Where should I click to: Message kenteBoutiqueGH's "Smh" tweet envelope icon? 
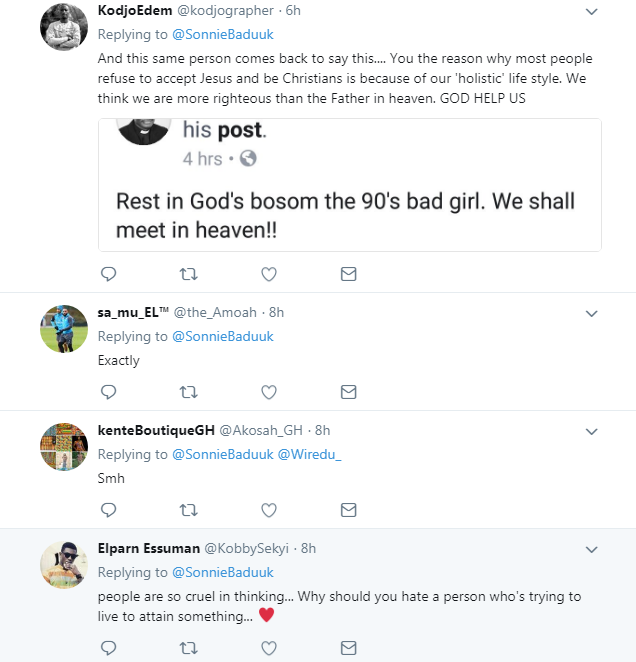click(348, 510)
